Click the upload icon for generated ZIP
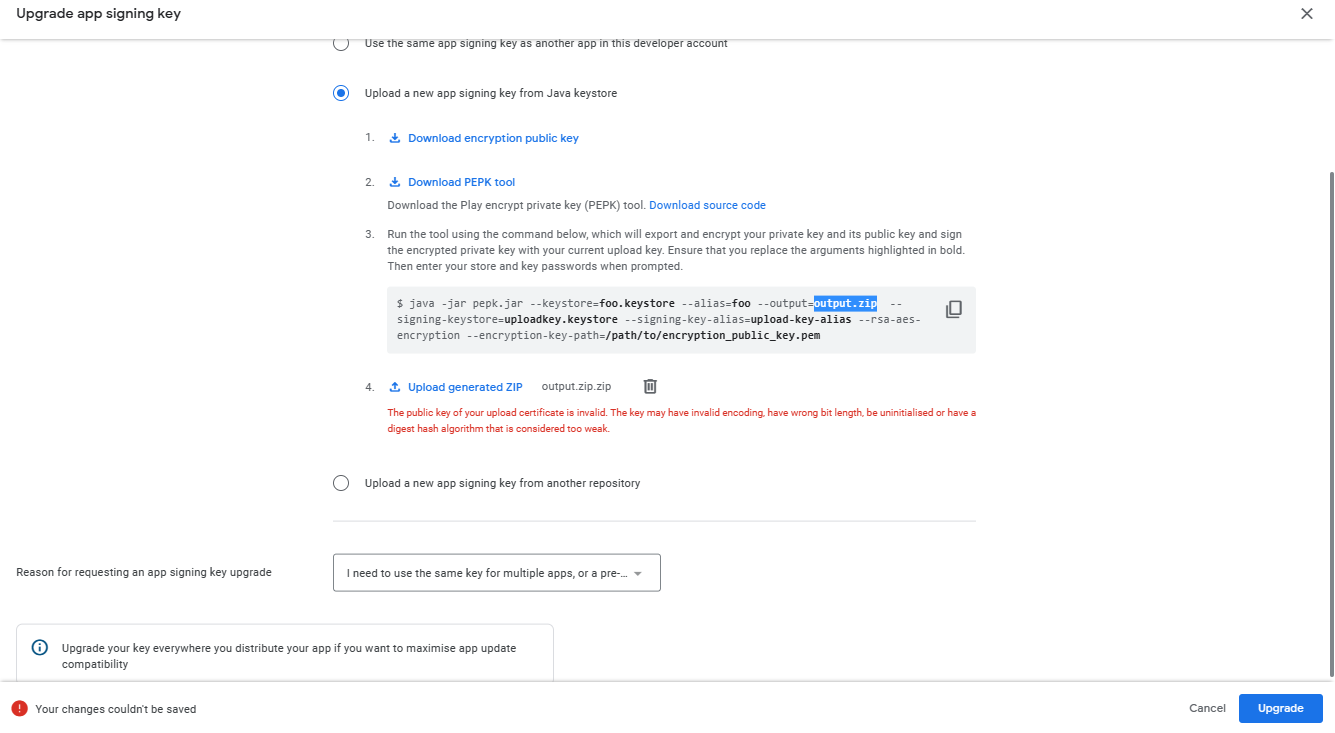This screenshot has width=1335, height=733. click(395, 387)
